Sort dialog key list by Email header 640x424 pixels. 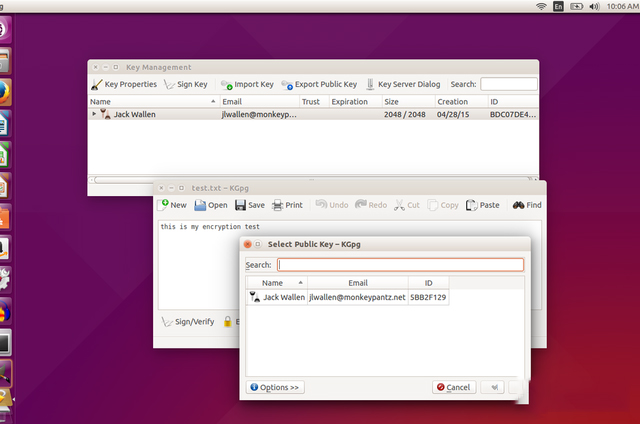coord(358,283)
